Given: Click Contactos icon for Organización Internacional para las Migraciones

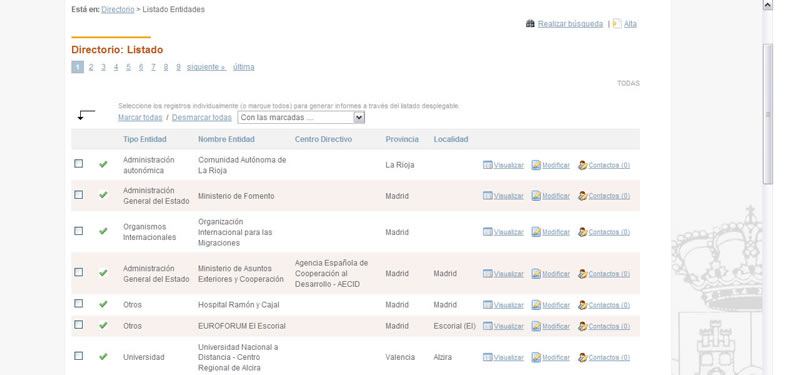Looking at the screenshot, I should pyautogui.click(x=583, y=232).
